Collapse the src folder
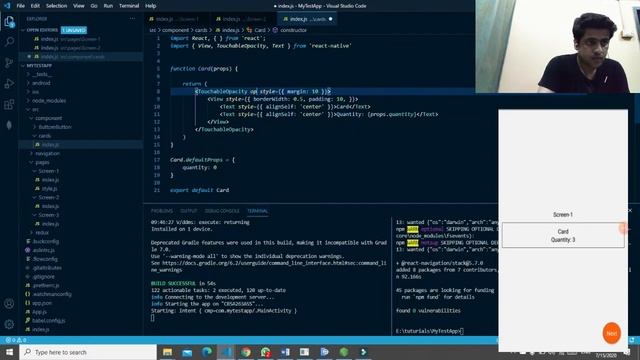The width and height of the screenshot is (640, 360). pyautogui.click(x=35, y=109)
